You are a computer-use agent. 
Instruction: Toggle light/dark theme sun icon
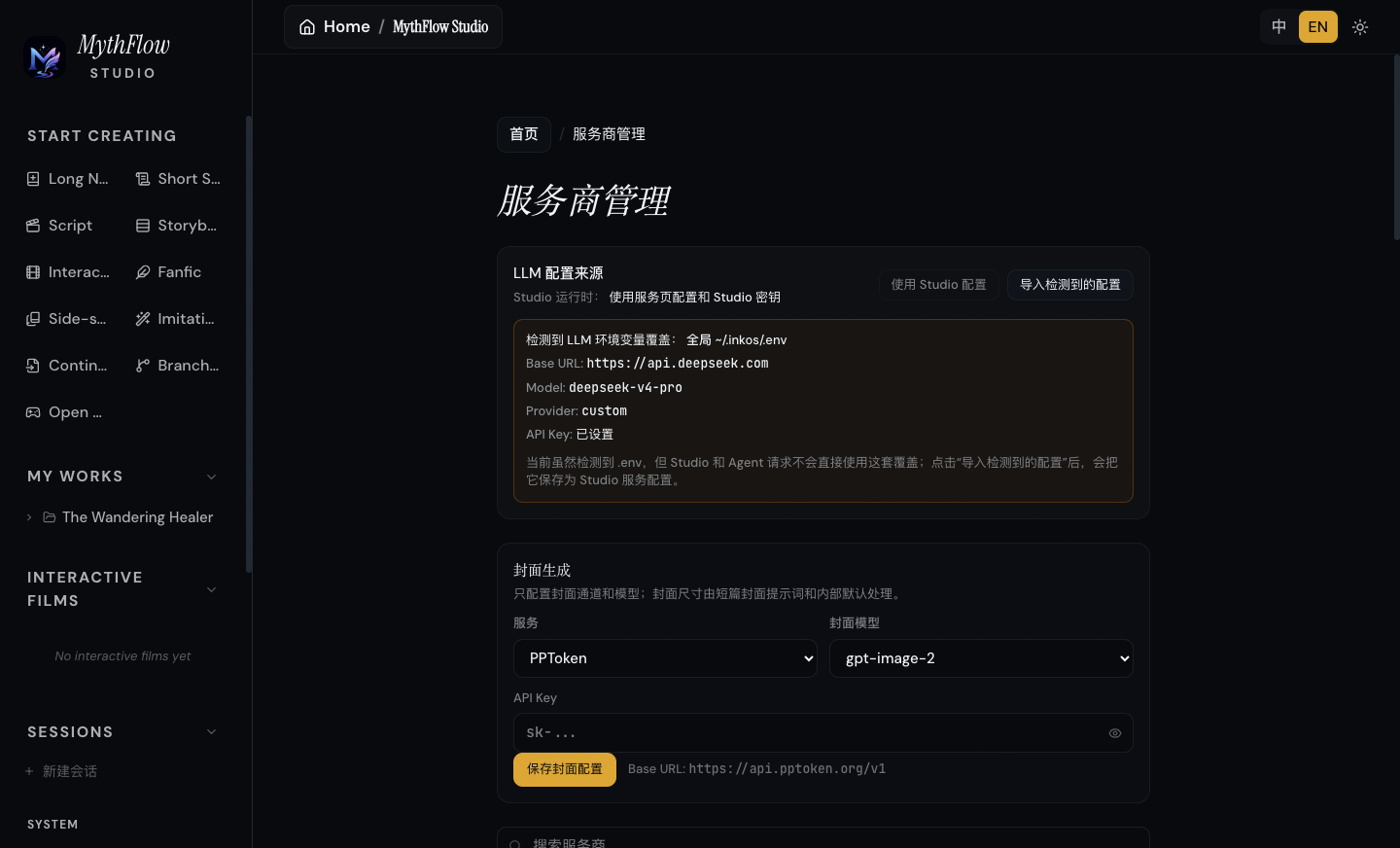click(x=1360, y=27)
